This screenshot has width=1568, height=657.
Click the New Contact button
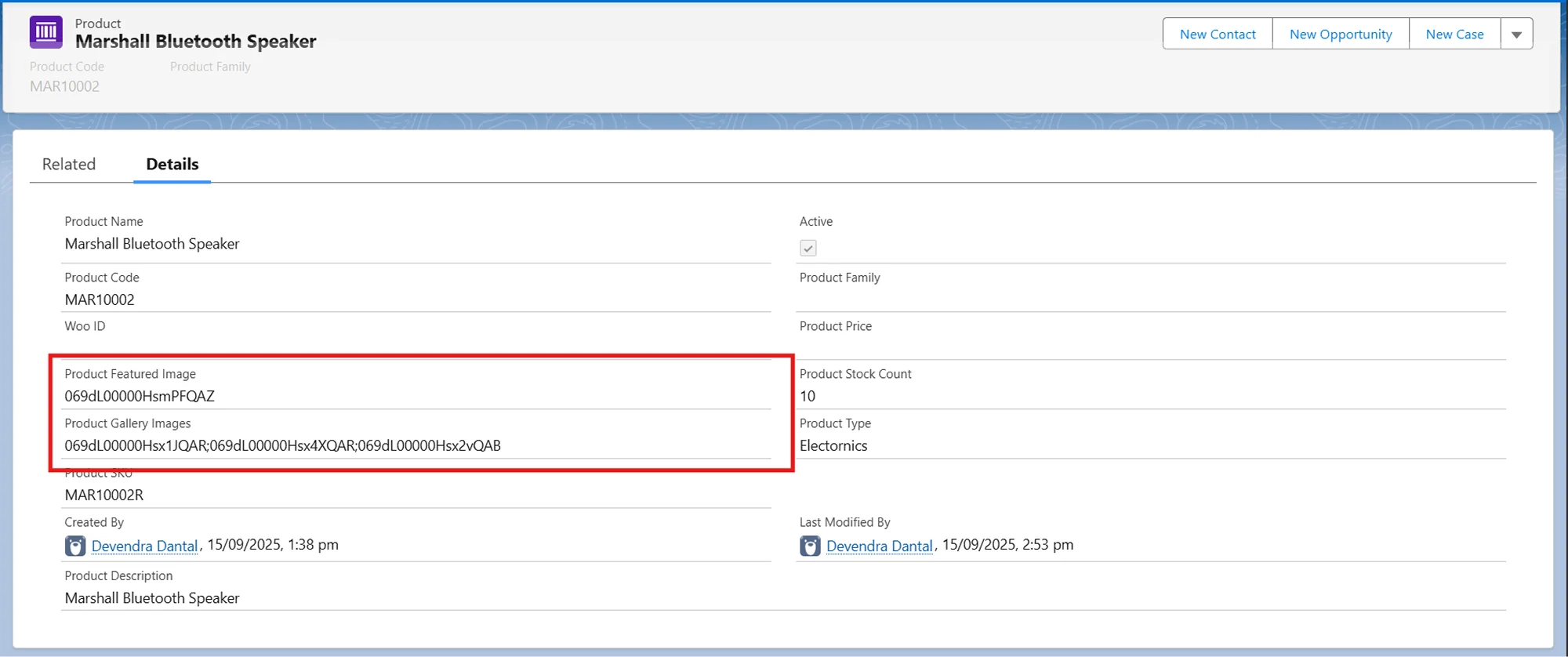click(x=1218, y=34)
